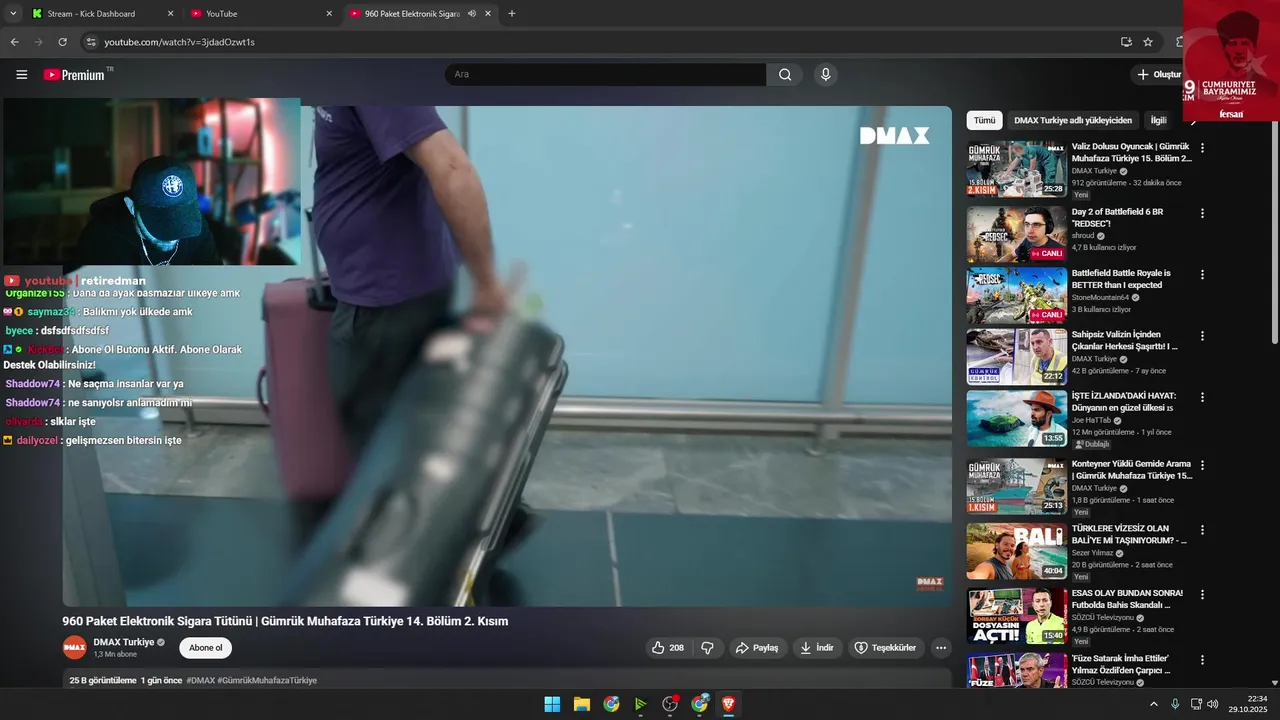Screen dimensions: 1280x720
Task: Click the Oluştur create button
Action: coord(1158,74)
